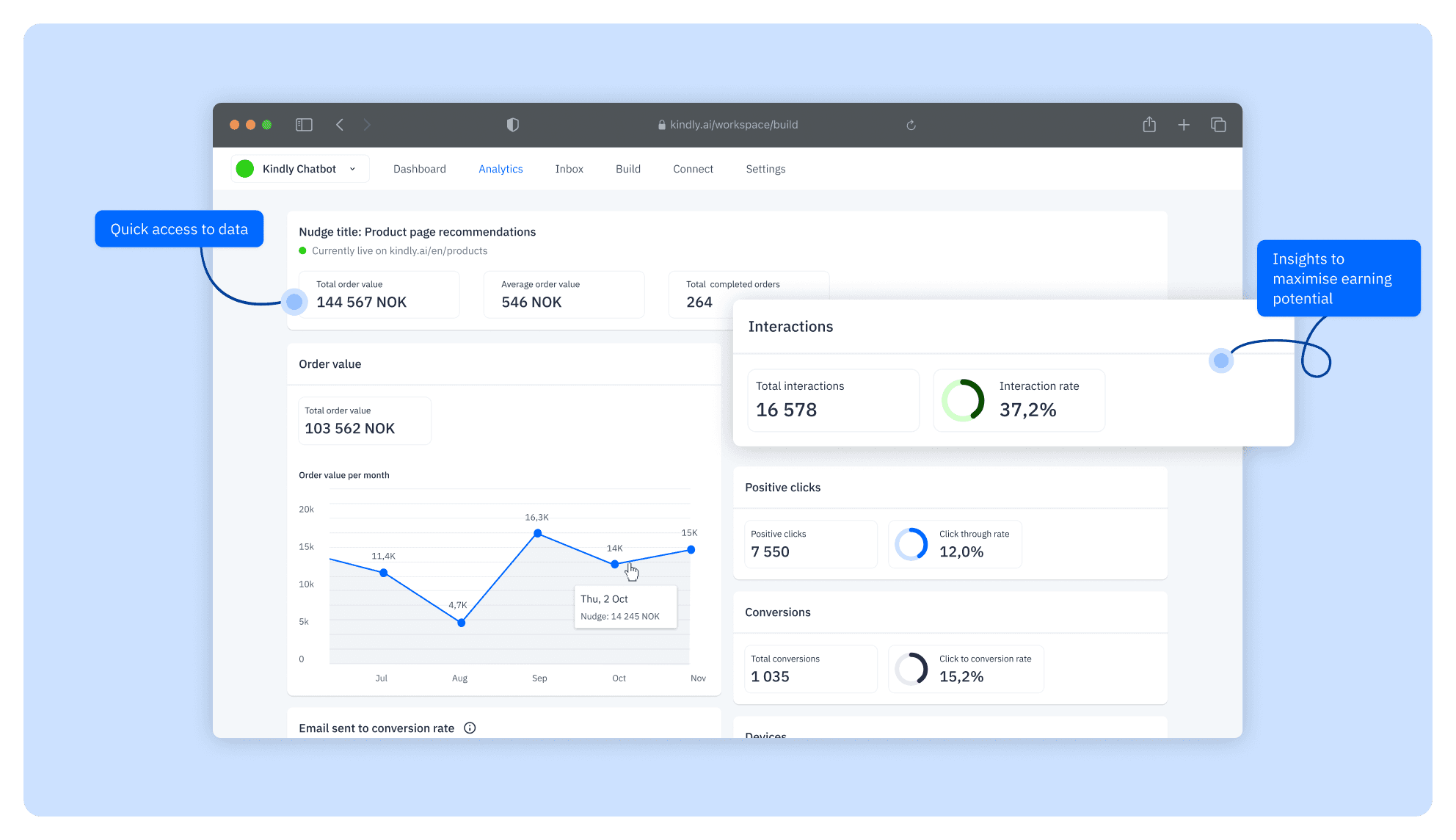The width and height of the screenshot is (1456, 840).
Task: Open the Dashboard tab
Action: 420,169
